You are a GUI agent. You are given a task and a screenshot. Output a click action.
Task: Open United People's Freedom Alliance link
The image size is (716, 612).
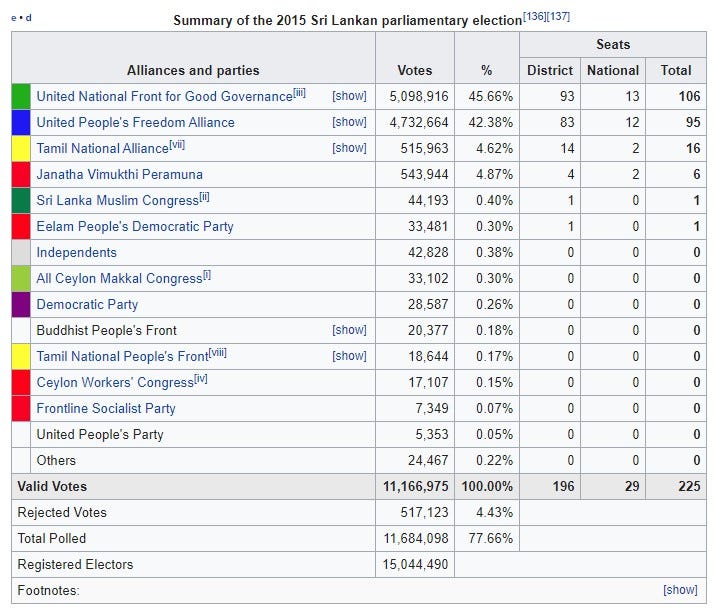tap(135, 122)
